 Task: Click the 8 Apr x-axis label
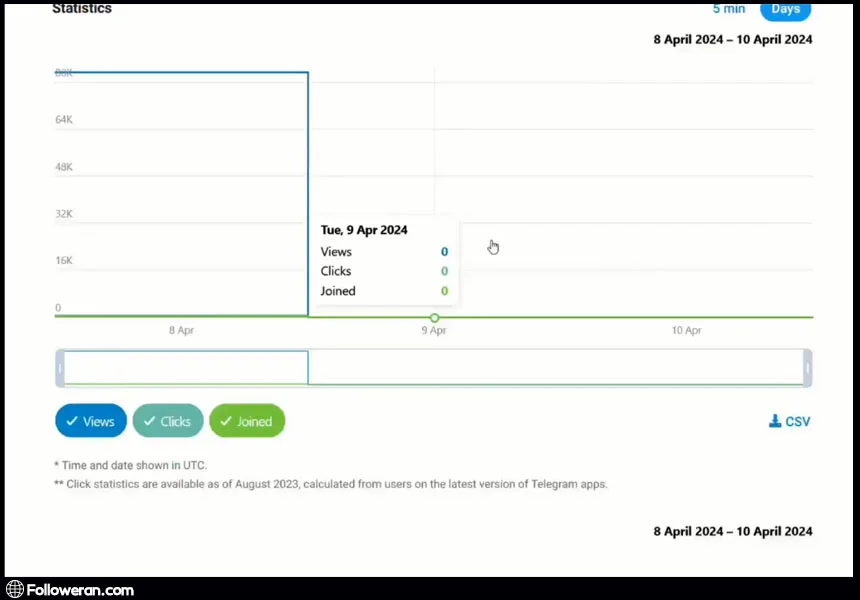tap(181, 330)
